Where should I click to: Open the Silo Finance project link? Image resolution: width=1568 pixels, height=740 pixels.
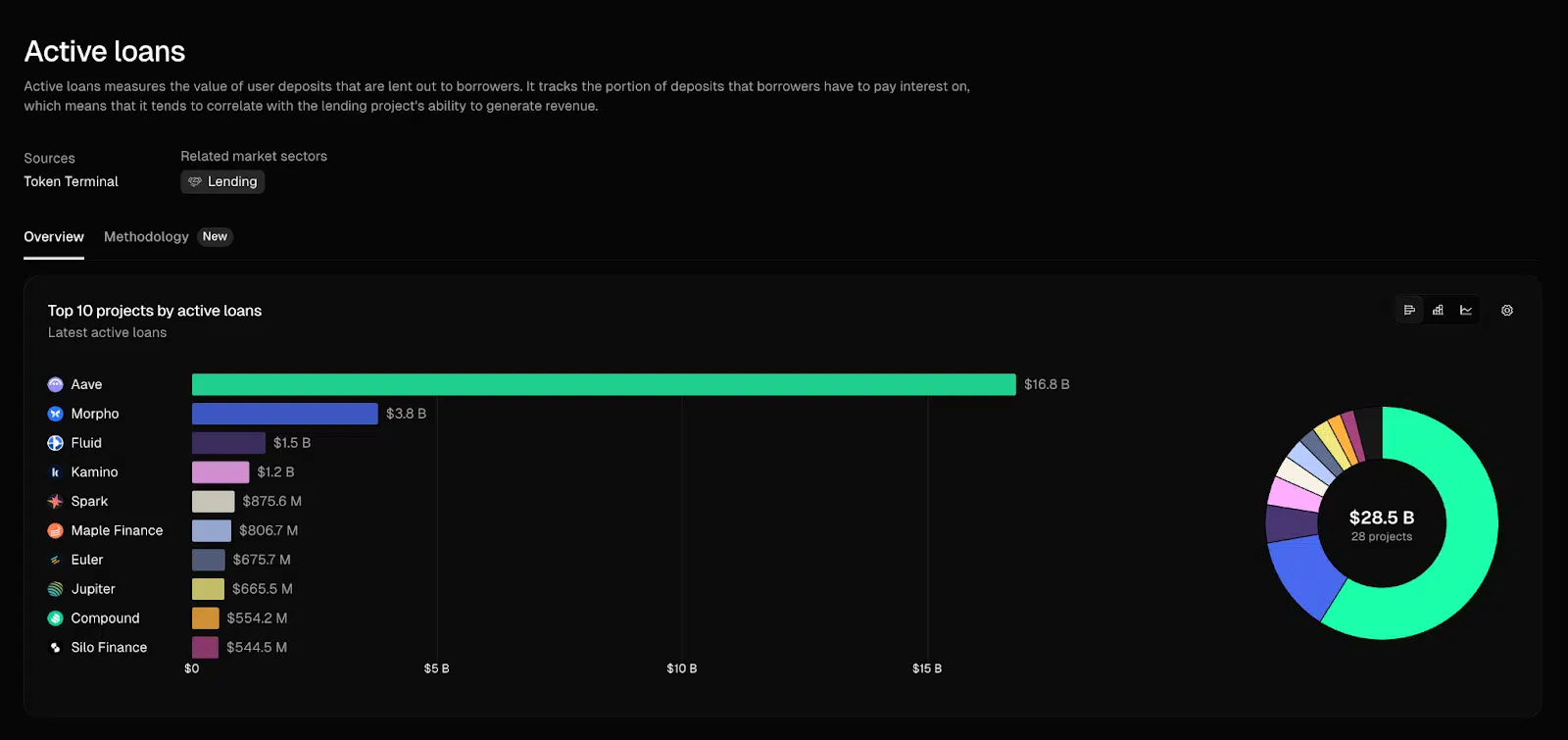tap(109, 648)
